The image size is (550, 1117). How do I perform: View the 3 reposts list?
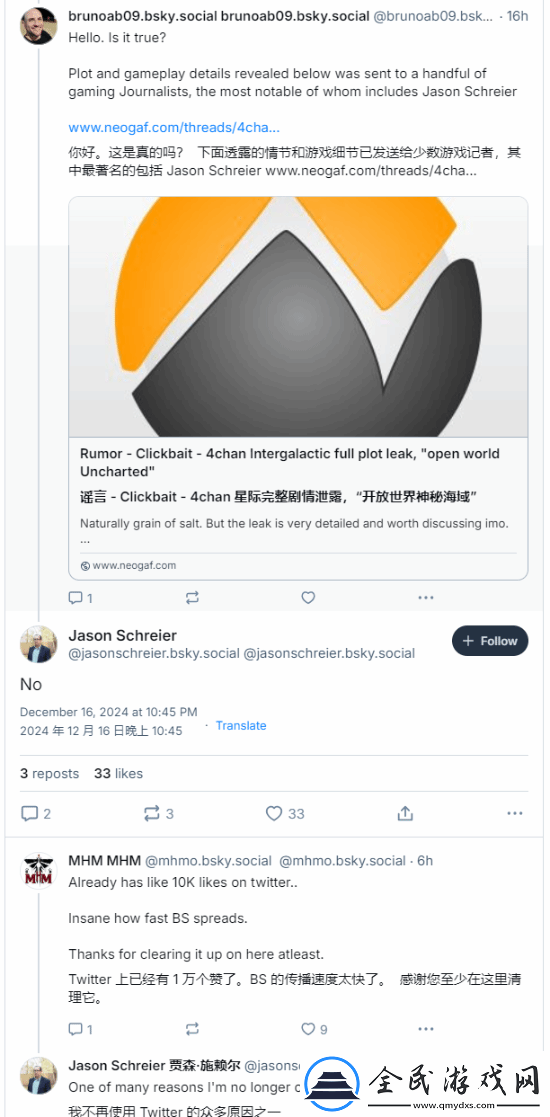point(49,773)
